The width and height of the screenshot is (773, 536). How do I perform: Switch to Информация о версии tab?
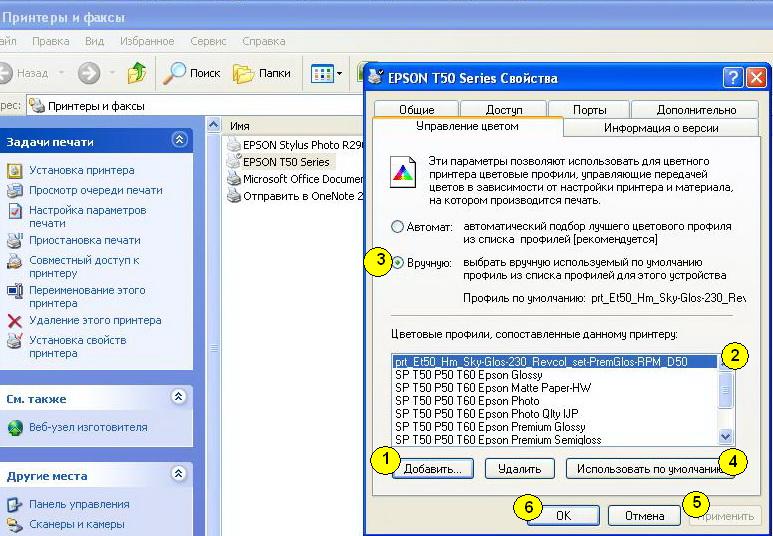point(661,128)
